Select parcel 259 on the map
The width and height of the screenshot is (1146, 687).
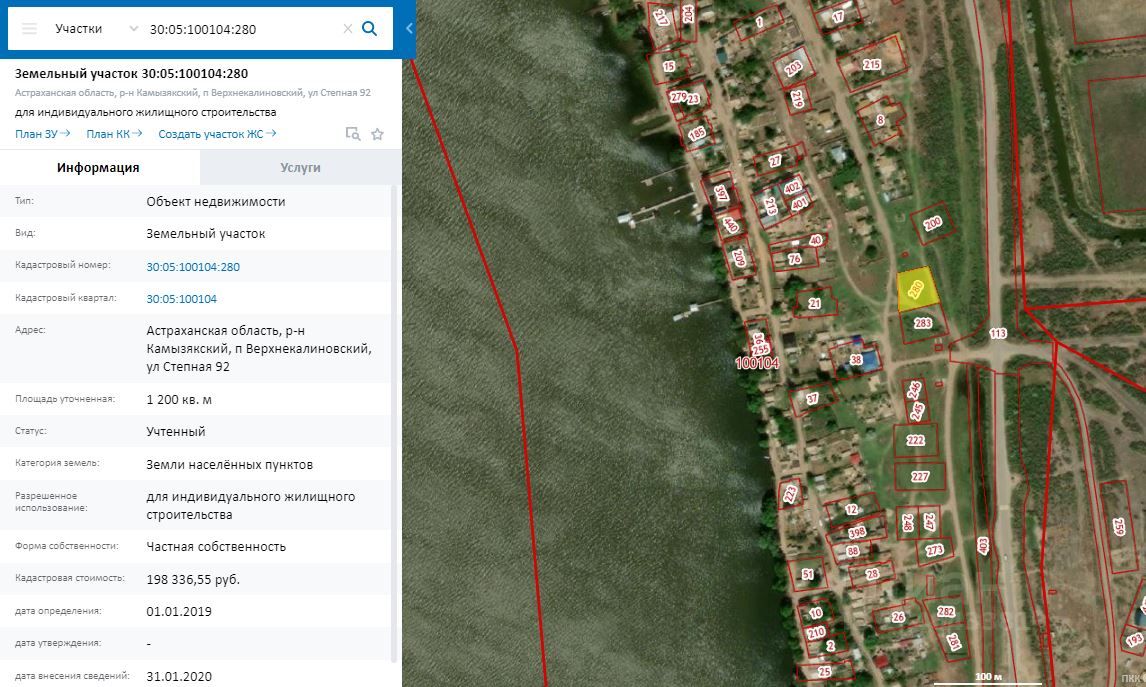[1118, 526]
